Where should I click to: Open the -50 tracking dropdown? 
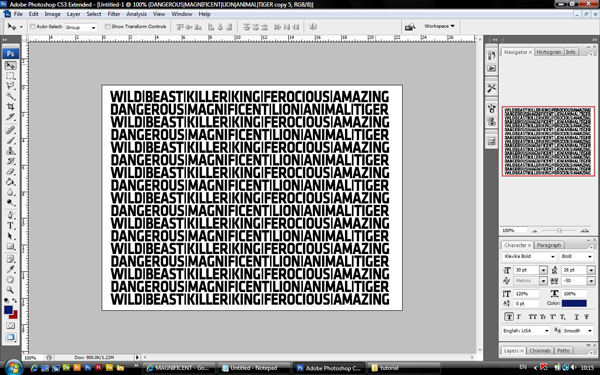[591, 281]
